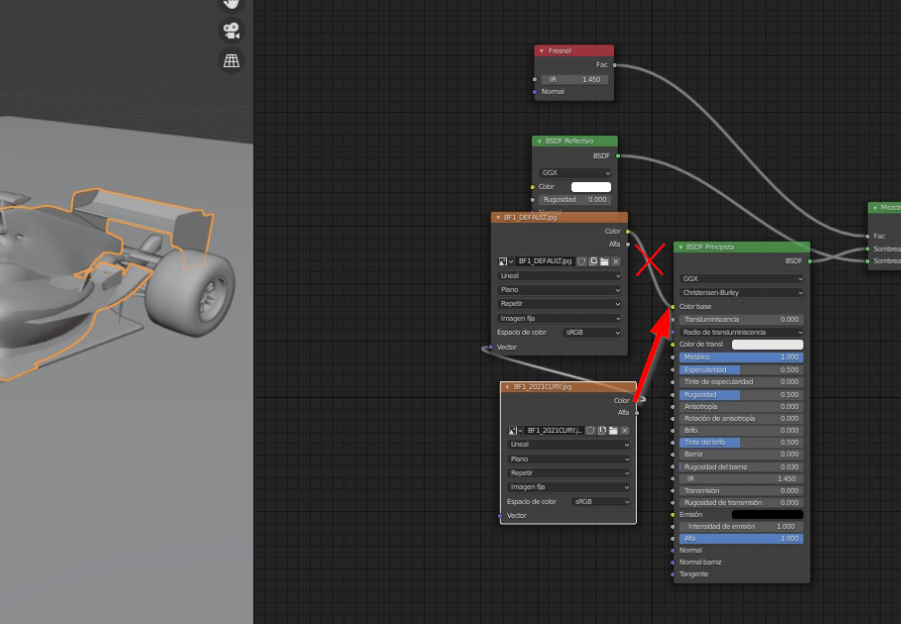
Task: Create new image copy in BF1_DEFAULT.jpg node
Action: (593, 261)
